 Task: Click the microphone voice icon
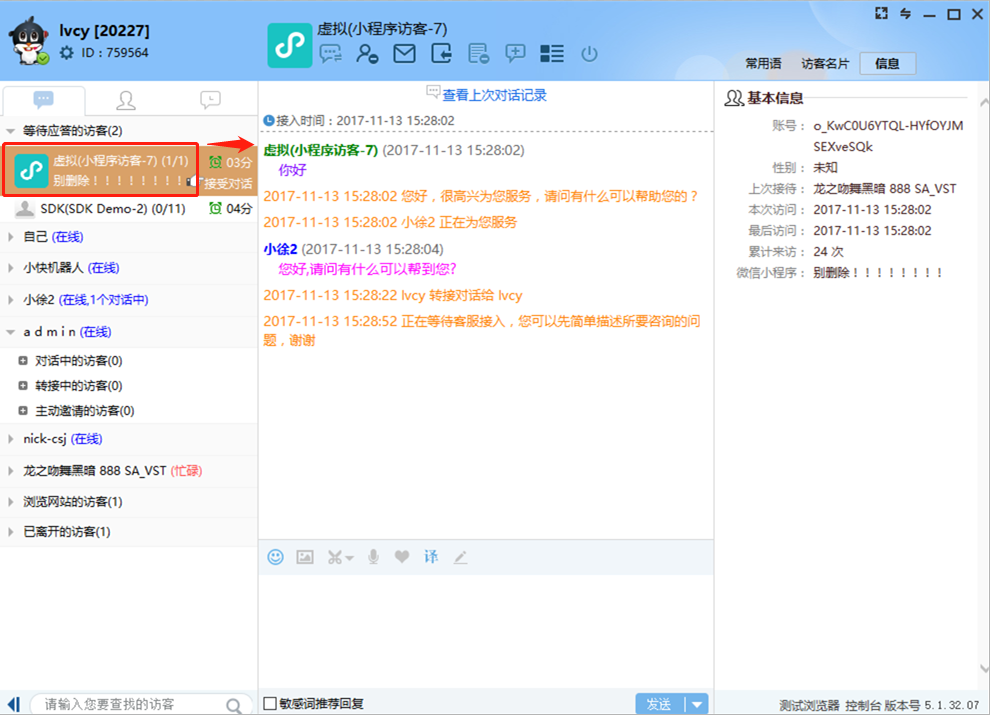coord(373,557)
